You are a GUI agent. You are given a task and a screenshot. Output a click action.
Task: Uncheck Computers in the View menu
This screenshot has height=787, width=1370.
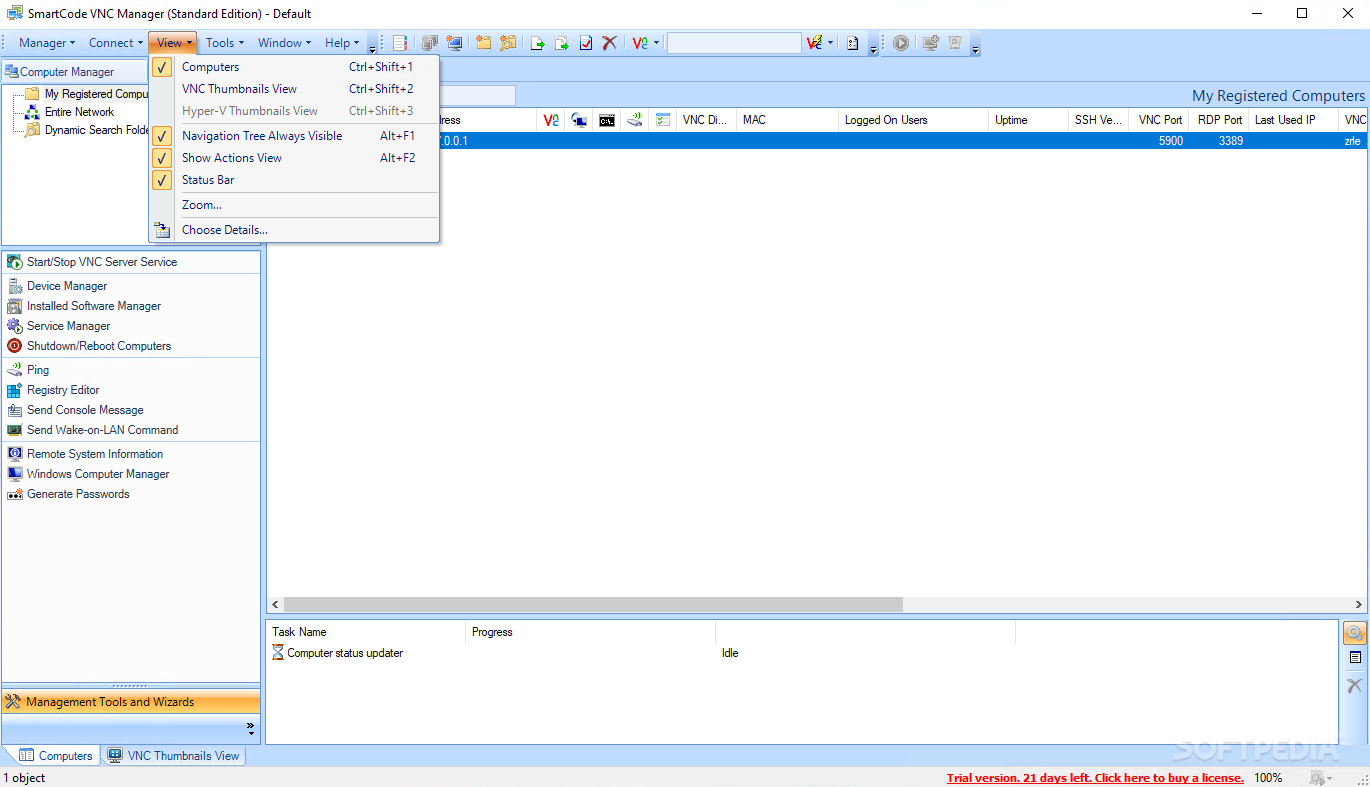click(x=296, y=67)
